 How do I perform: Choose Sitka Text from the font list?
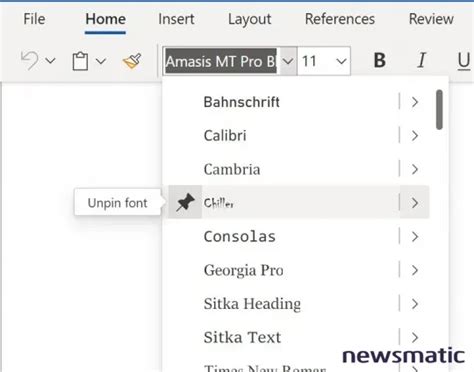click(242, 337)
